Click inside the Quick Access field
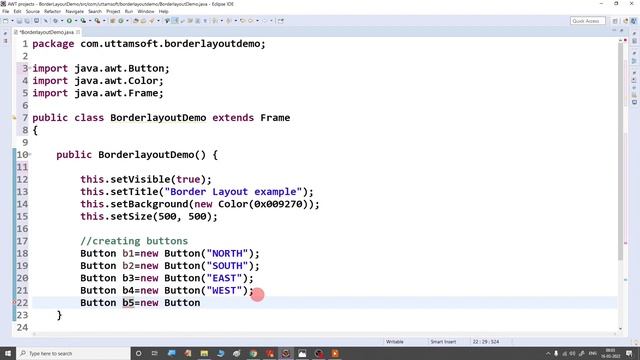640x360 pixels. 587,21
